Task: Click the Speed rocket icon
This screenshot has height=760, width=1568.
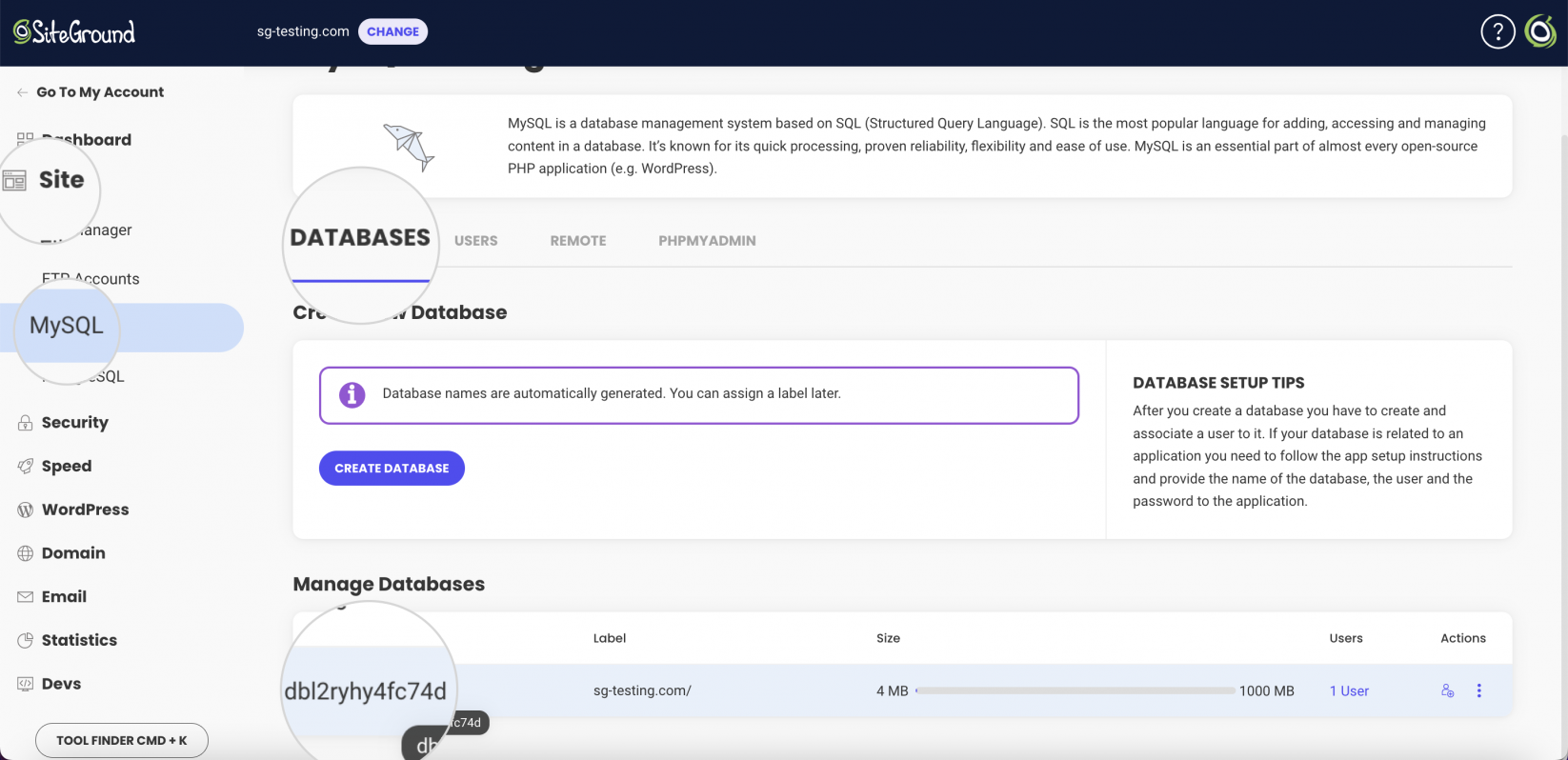Action: tap(26, 467)
